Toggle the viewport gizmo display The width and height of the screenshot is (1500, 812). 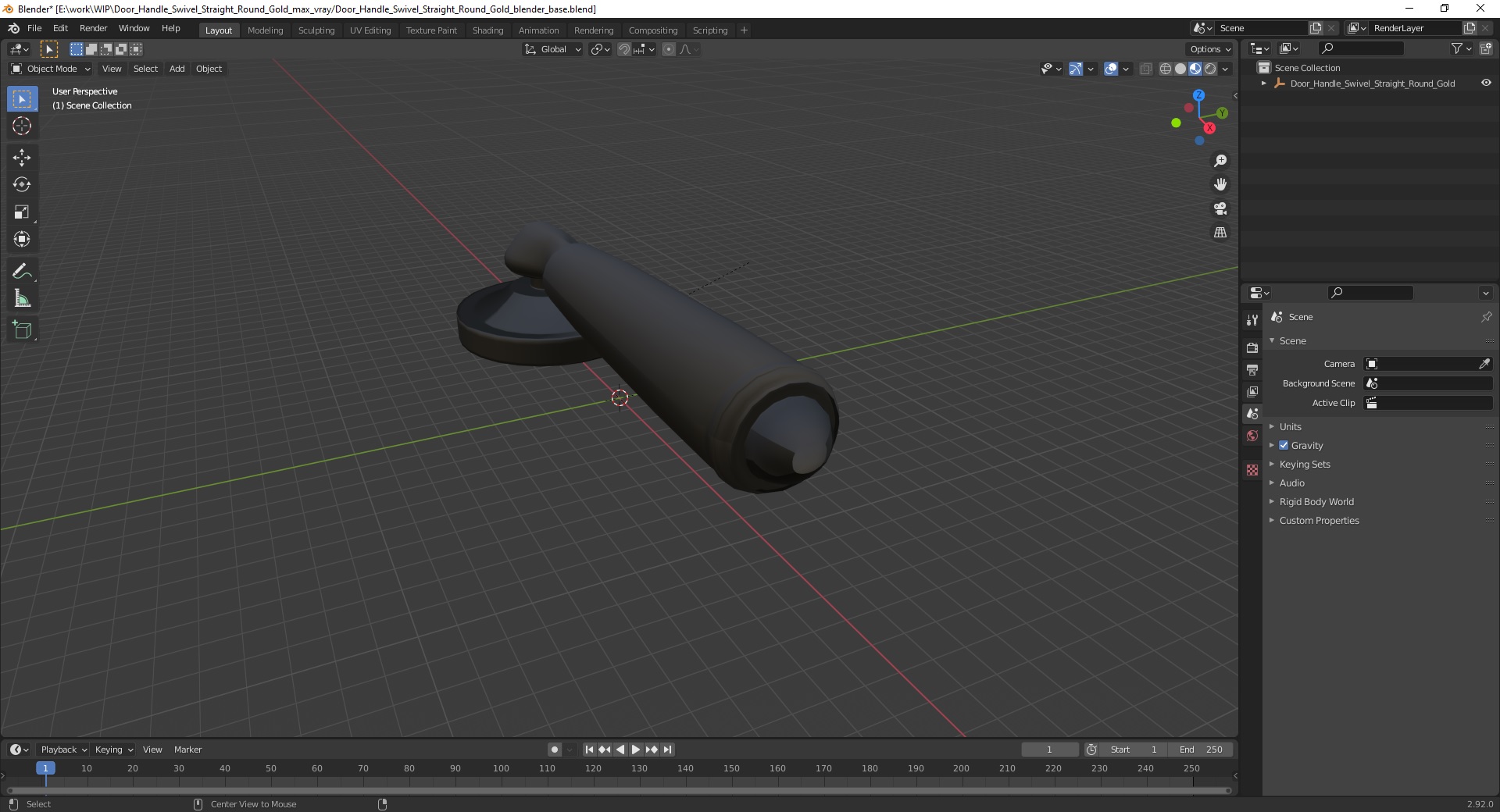click(x=1075, y=69)
